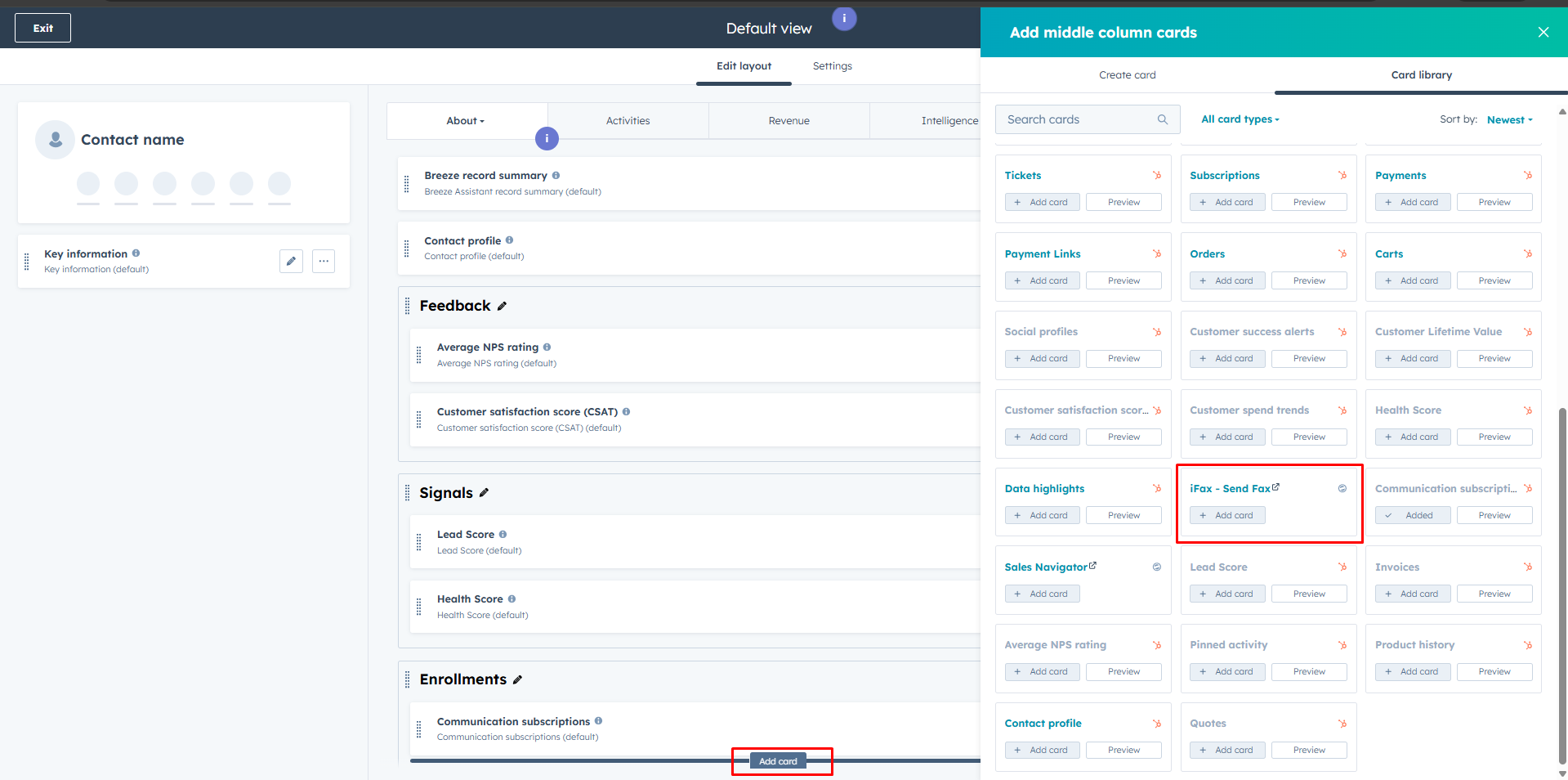
Task: Open the Sort by Newest dropdown
Action: [1508, 120]
